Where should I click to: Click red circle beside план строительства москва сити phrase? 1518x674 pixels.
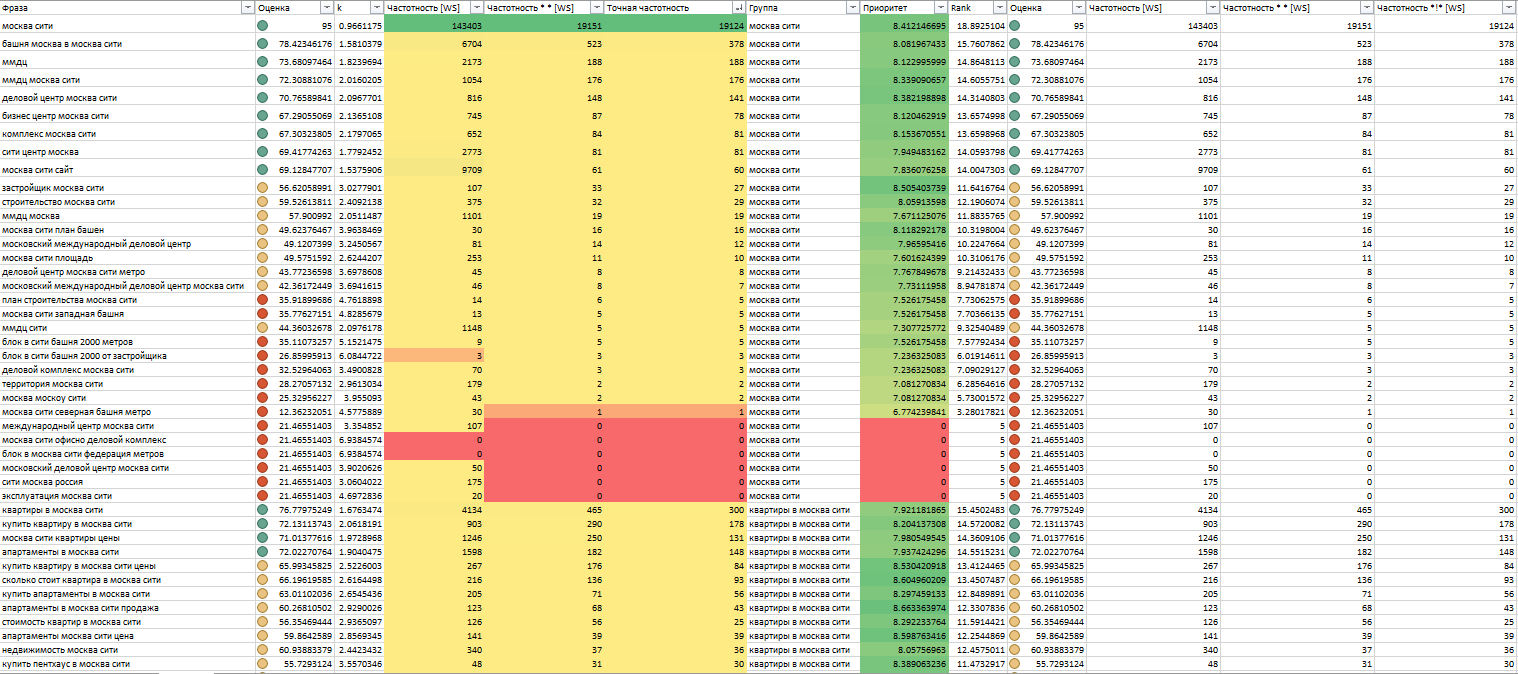coord(262,300)
